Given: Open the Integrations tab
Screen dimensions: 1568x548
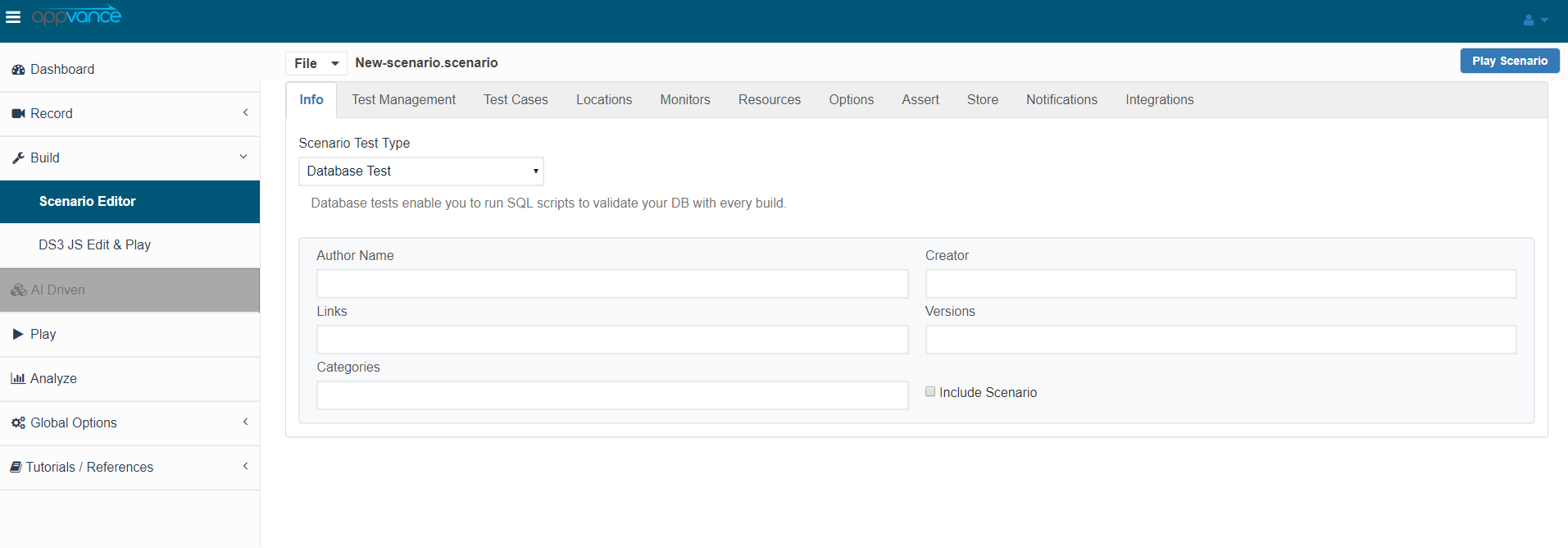Looking at the screenshot, I should (1160, 100).
